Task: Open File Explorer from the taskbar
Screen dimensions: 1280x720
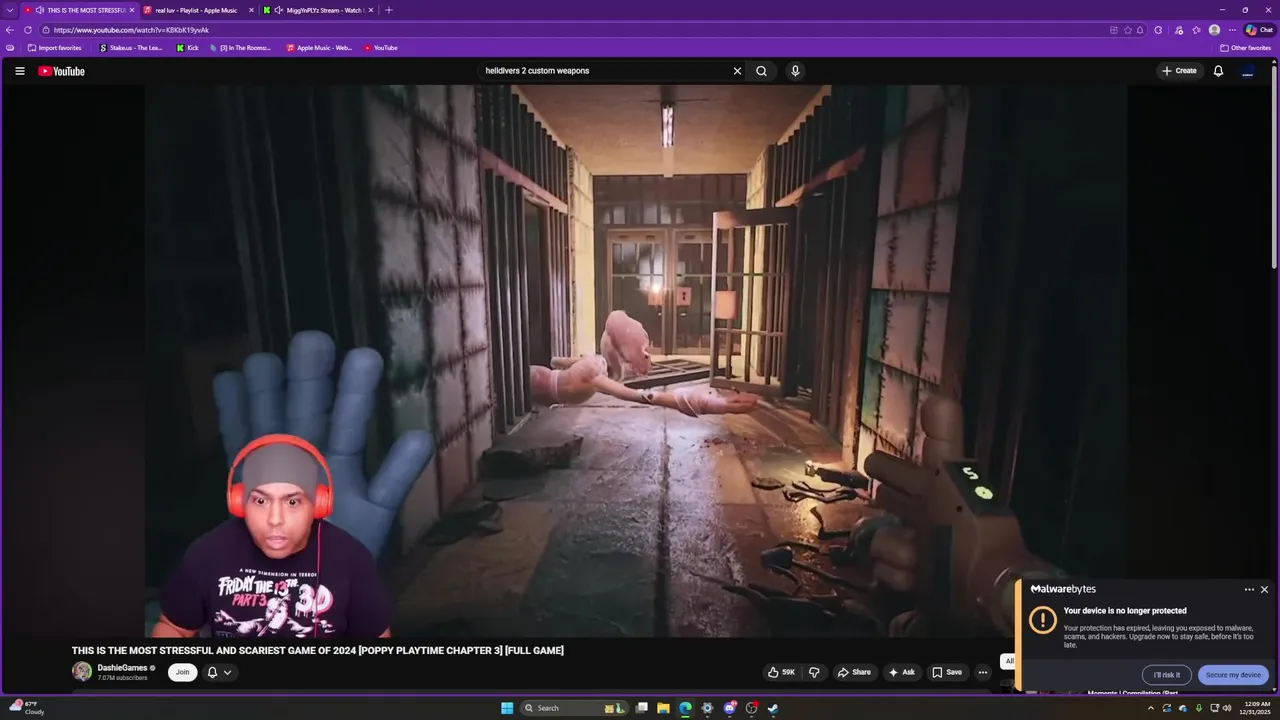Action: tap(663, 708)
